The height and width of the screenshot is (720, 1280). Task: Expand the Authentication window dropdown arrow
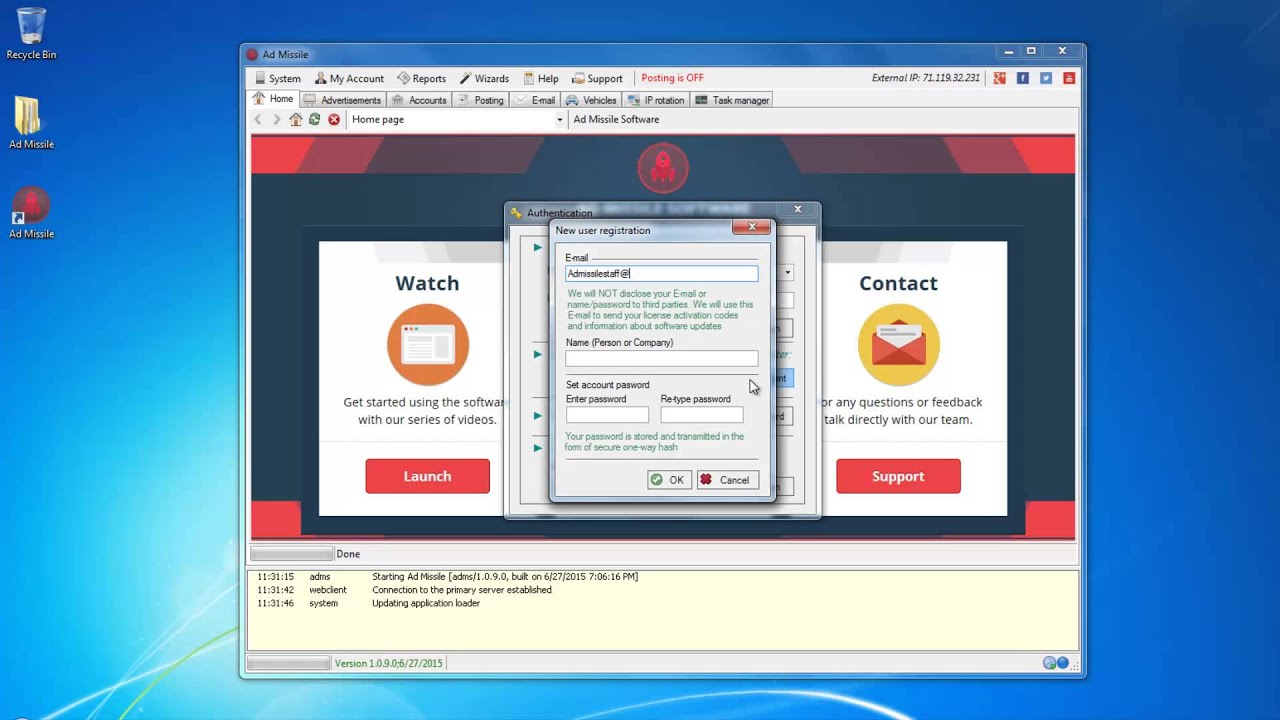coord(788,273)
